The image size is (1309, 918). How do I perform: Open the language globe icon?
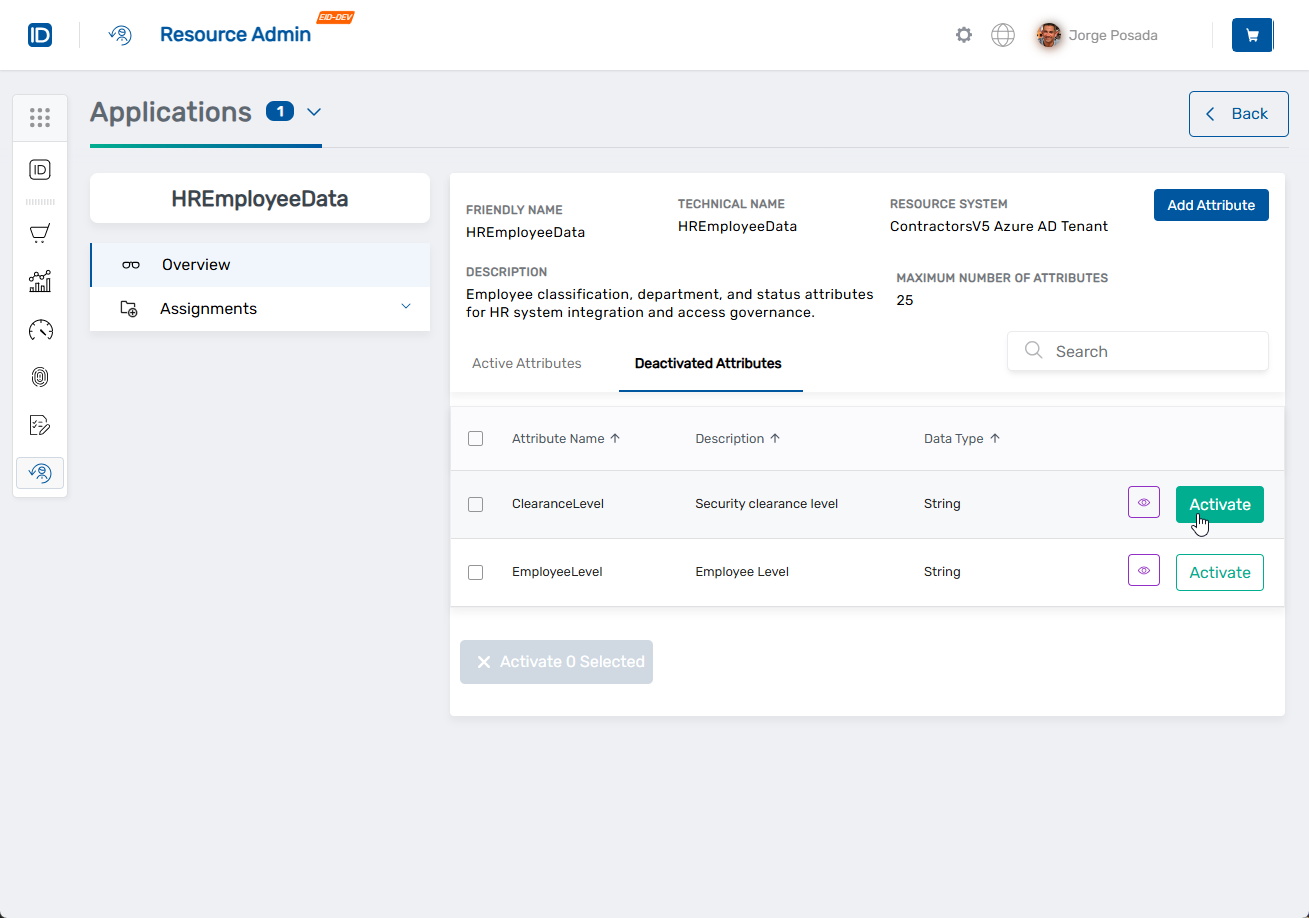[x=1002, y=35]
